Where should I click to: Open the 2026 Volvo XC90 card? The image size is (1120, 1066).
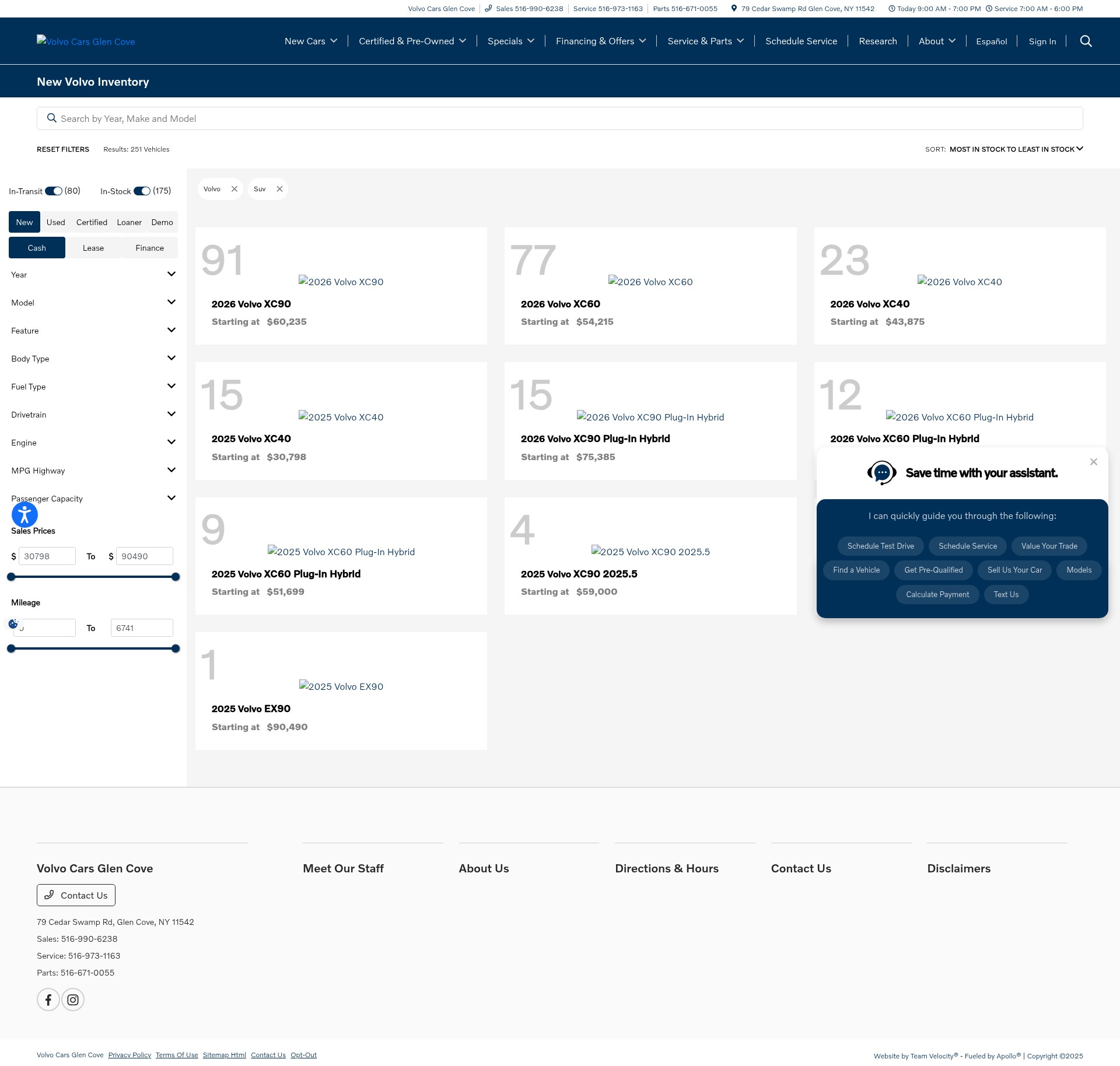(x=341, y=286)
